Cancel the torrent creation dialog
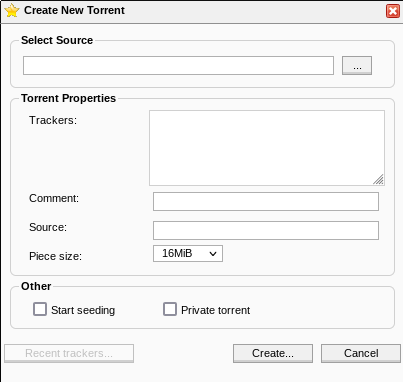403x382 pixels. coord(361,353)
